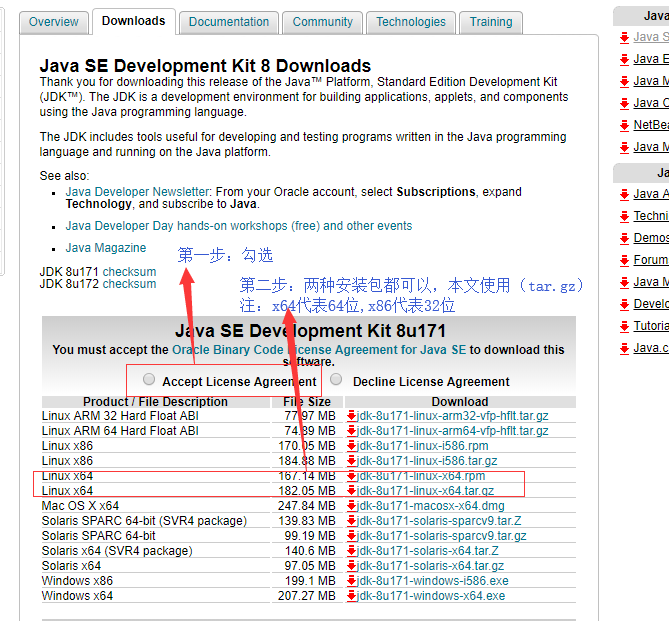
Task: Click download arrow icon for windows-x64.exe
Action: 352,596
